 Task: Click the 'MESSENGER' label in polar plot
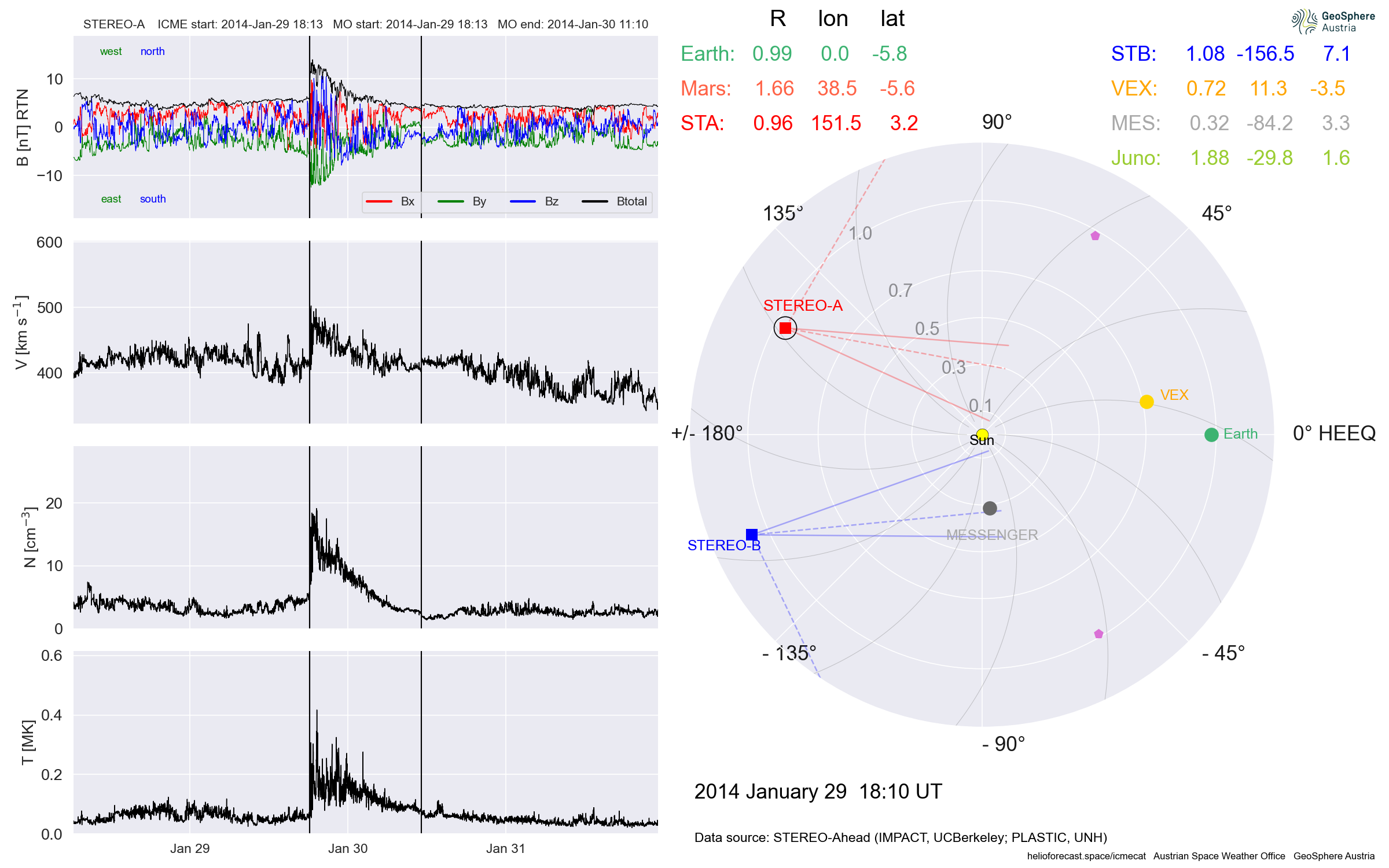992,535
